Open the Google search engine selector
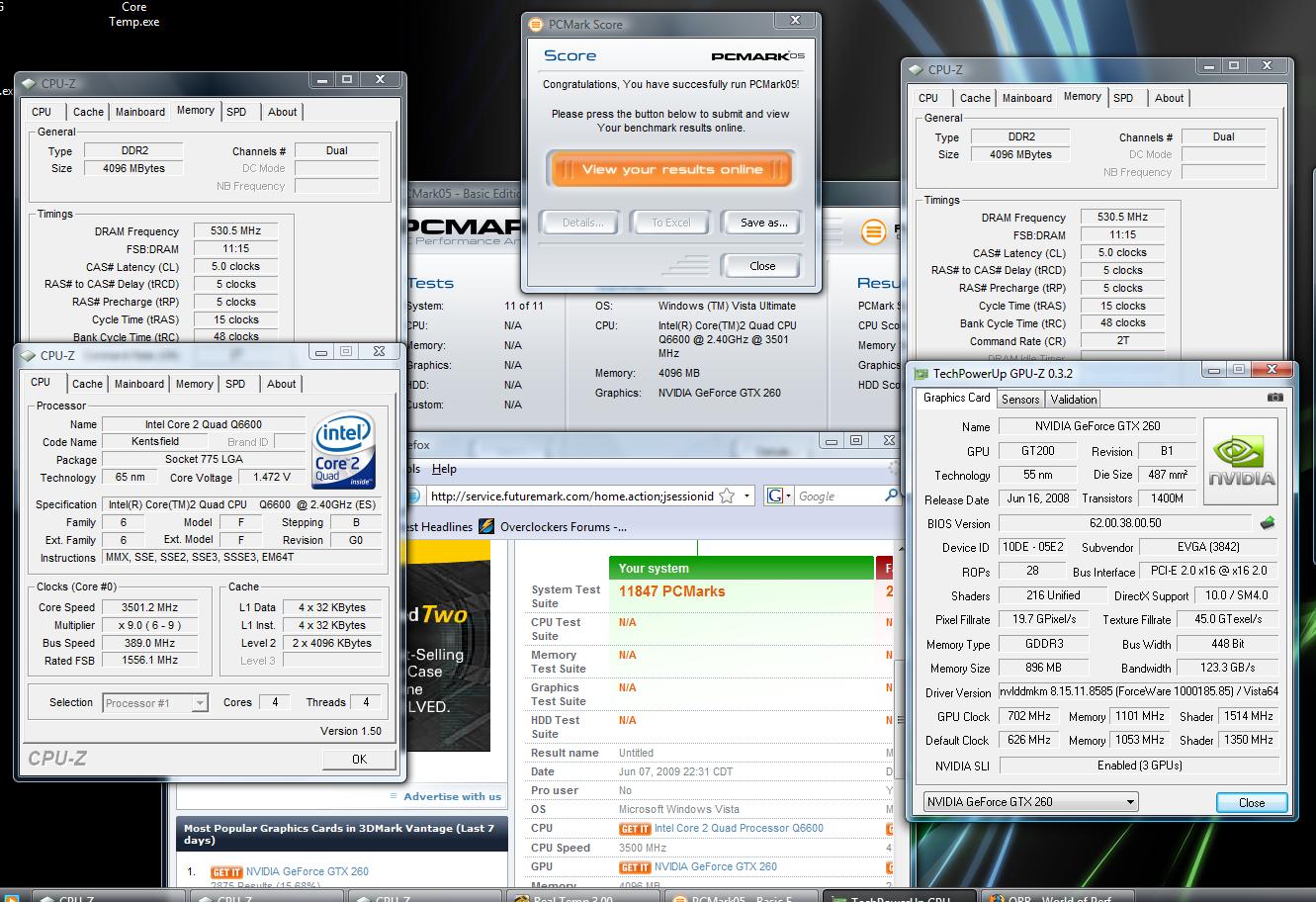Image resolution: width=1316 pixels, height=902 pixels. [x=780, y=496]
